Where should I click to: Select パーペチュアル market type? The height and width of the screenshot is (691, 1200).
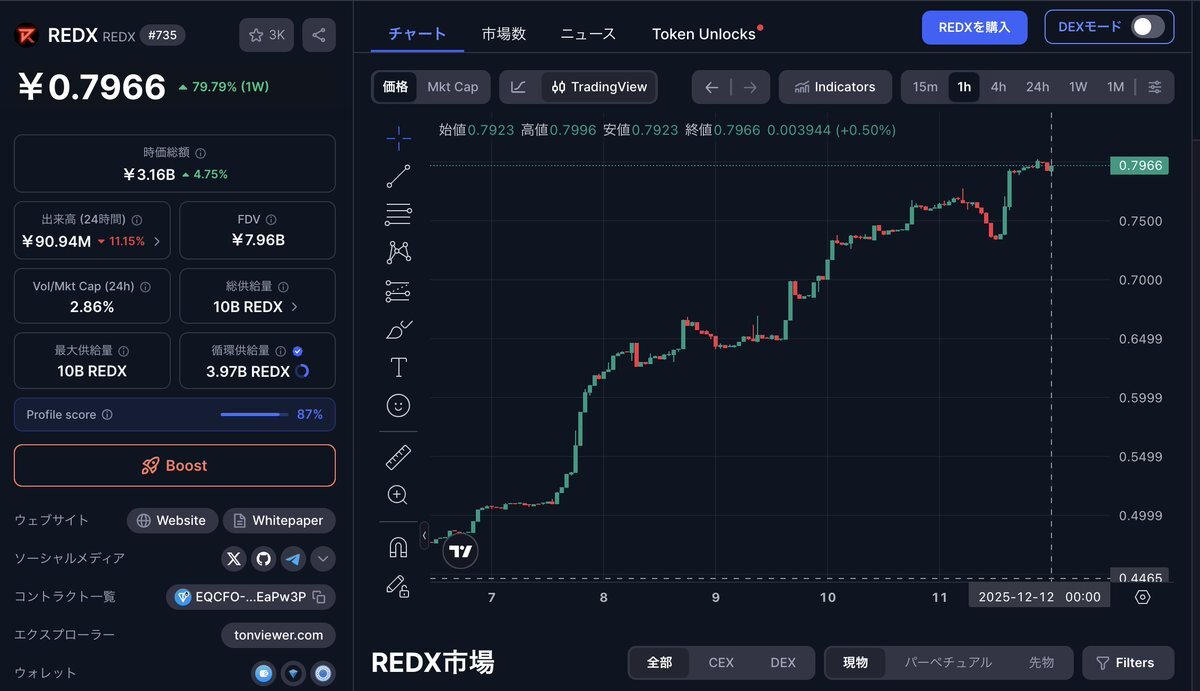pyautogui.click(x=948, y=663)
